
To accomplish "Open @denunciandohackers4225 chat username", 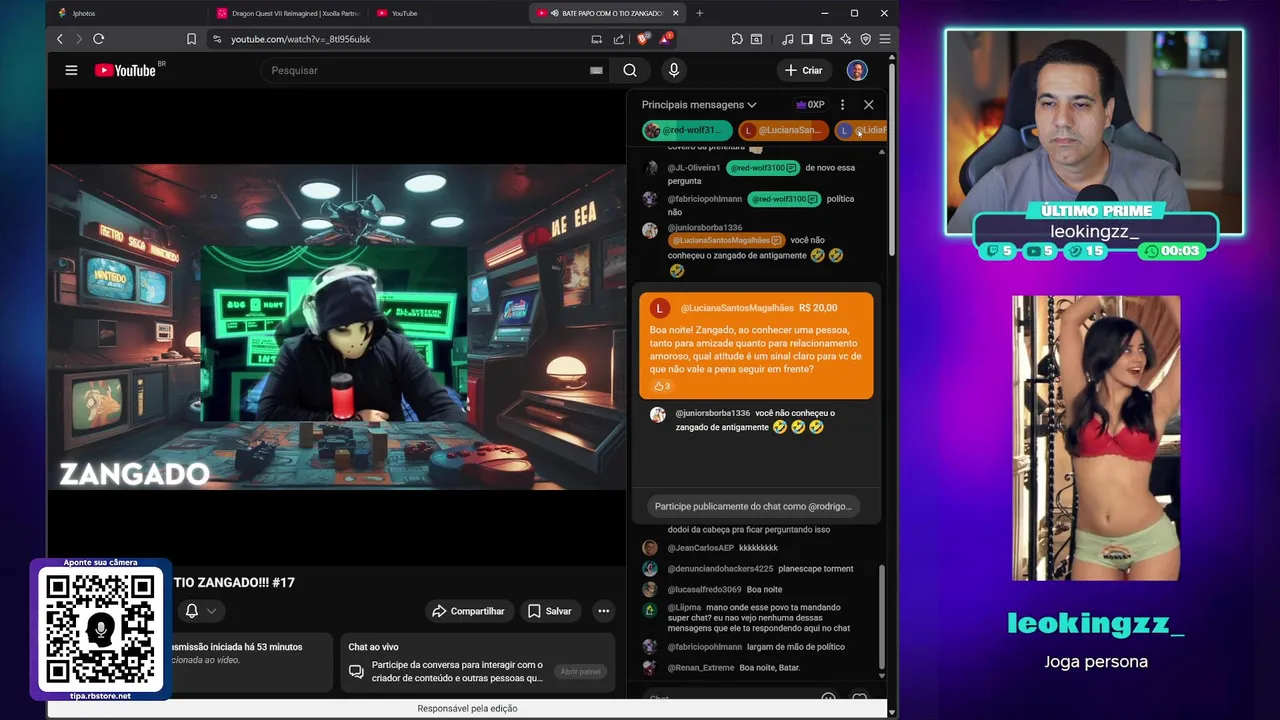I will click(720, 569).
